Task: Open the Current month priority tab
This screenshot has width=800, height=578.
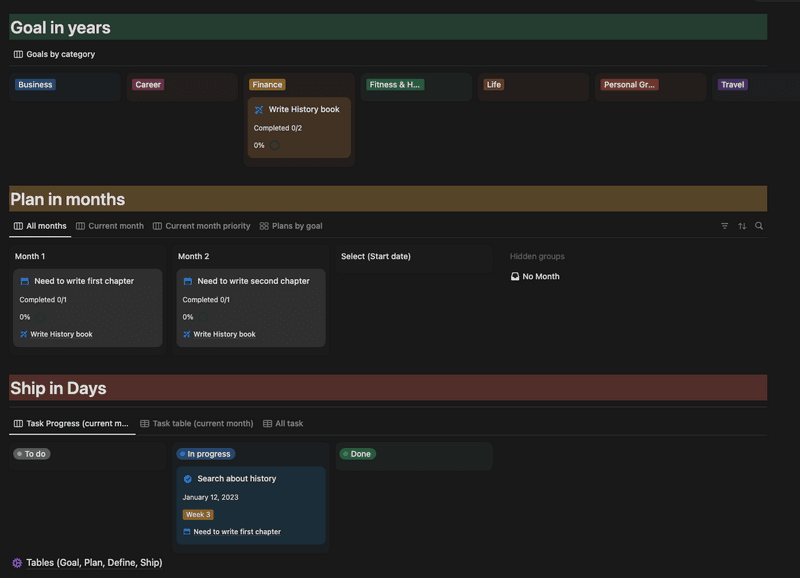Action: click(x=202, y=226)
